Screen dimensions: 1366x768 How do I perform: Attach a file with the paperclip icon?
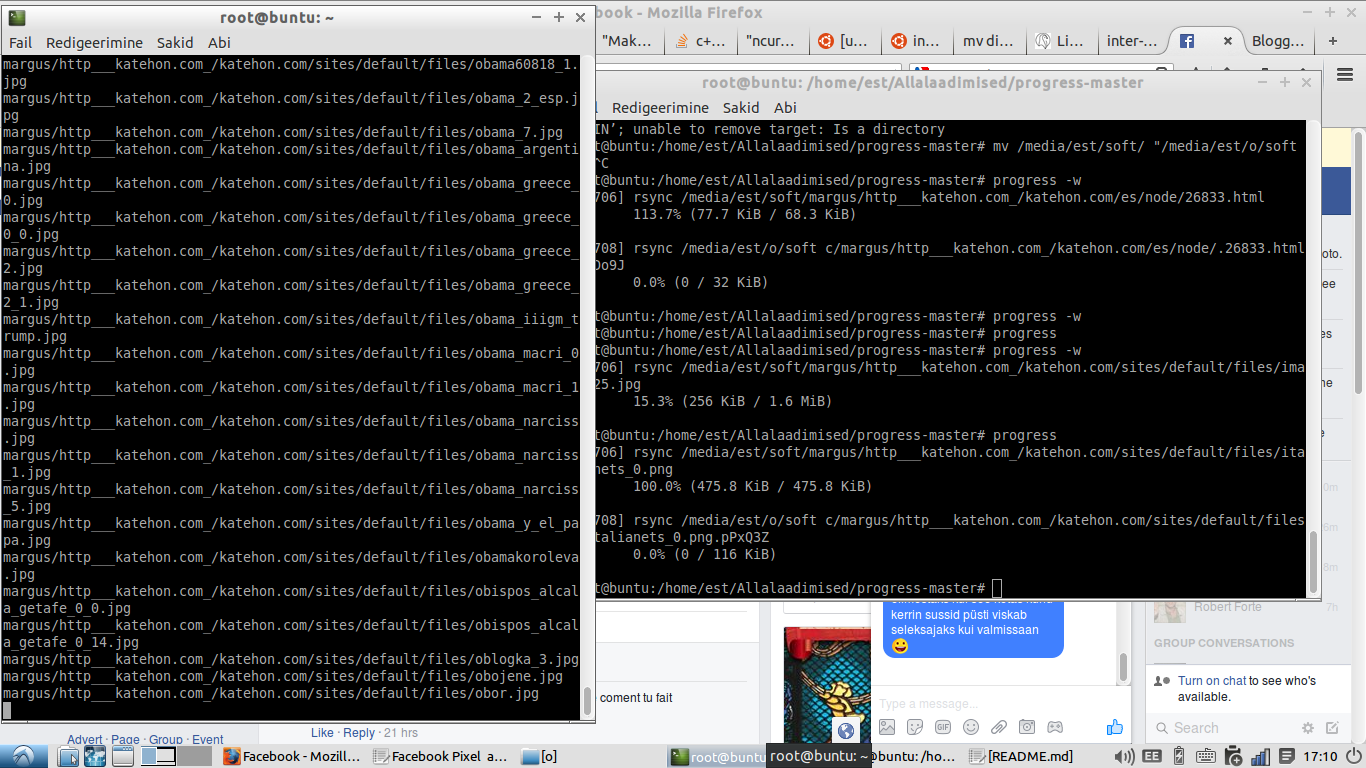click(999, 727)
